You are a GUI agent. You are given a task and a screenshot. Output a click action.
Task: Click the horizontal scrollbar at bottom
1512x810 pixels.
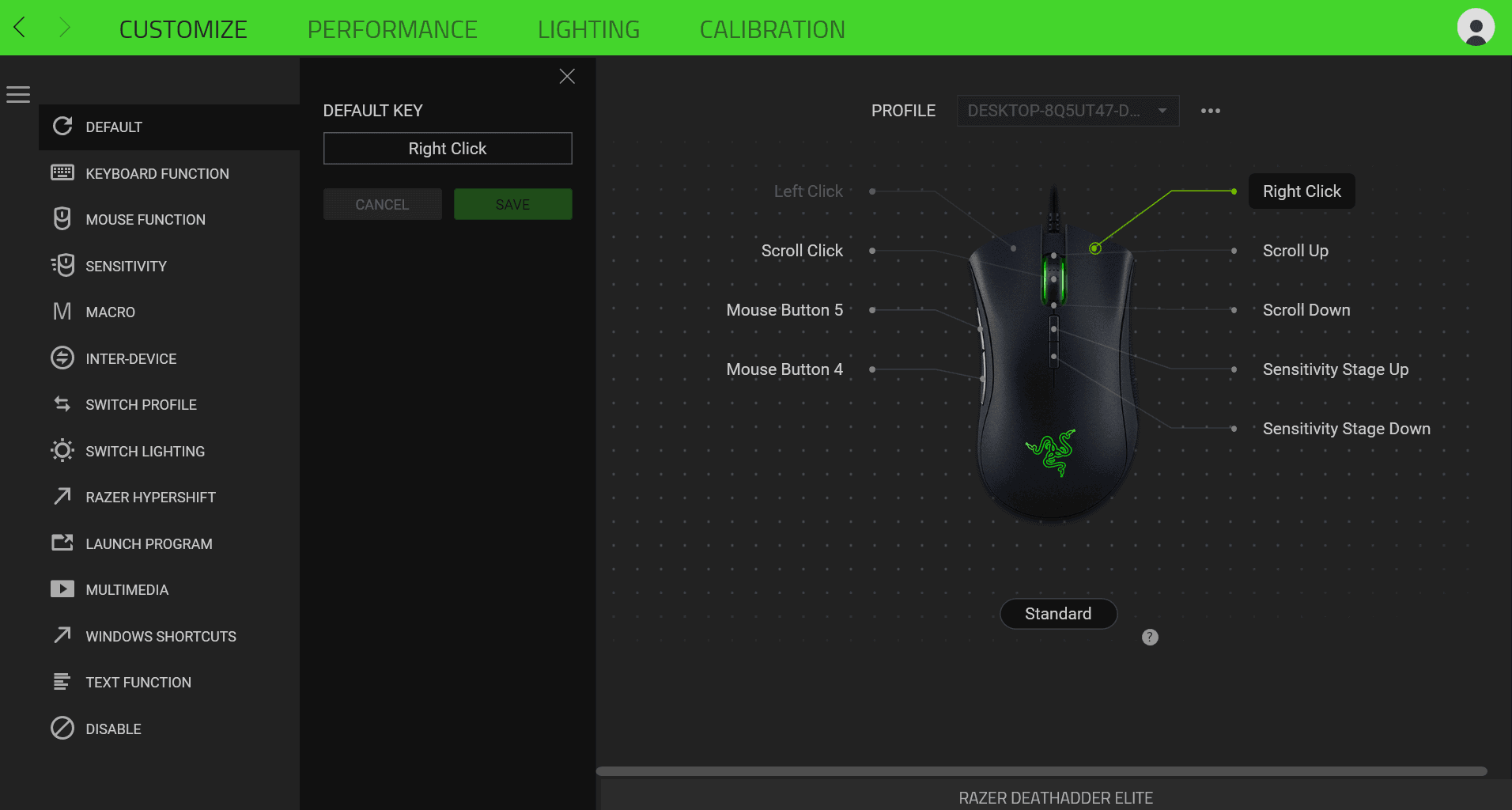point(1041,771)
